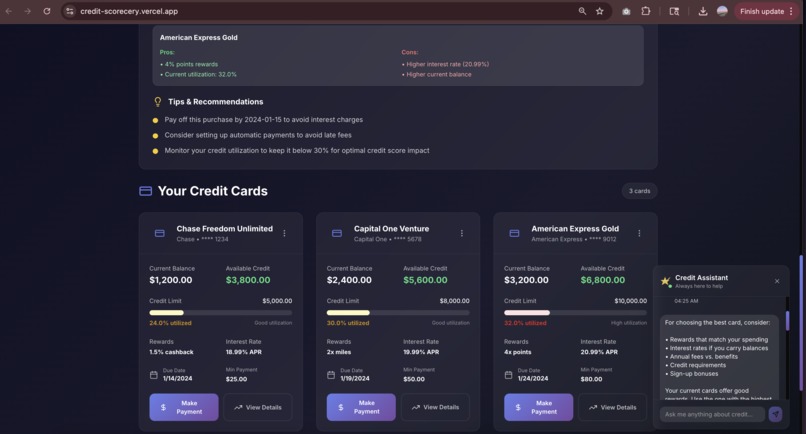806x434 pixels.
Task: Open the site information icon in the address bar
Action: point(69,11)
